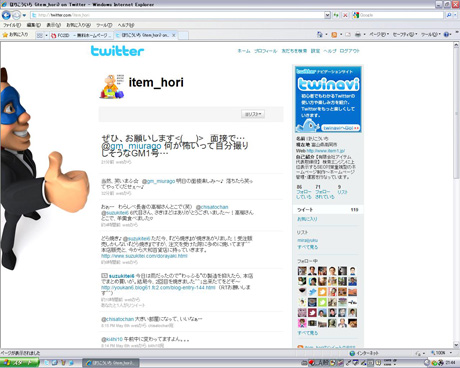Expand the address bar history dropdown
This screenshot has width=460, height=368.
point(327,15)
